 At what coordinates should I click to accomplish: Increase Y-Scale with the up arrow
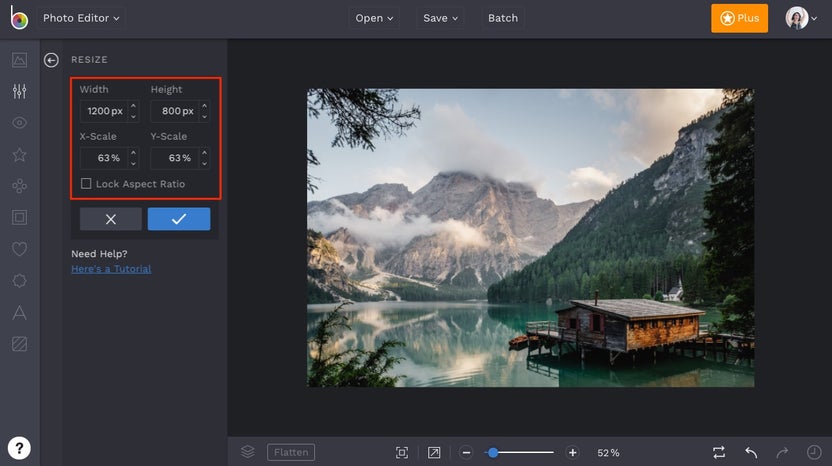tap(204, 153)
